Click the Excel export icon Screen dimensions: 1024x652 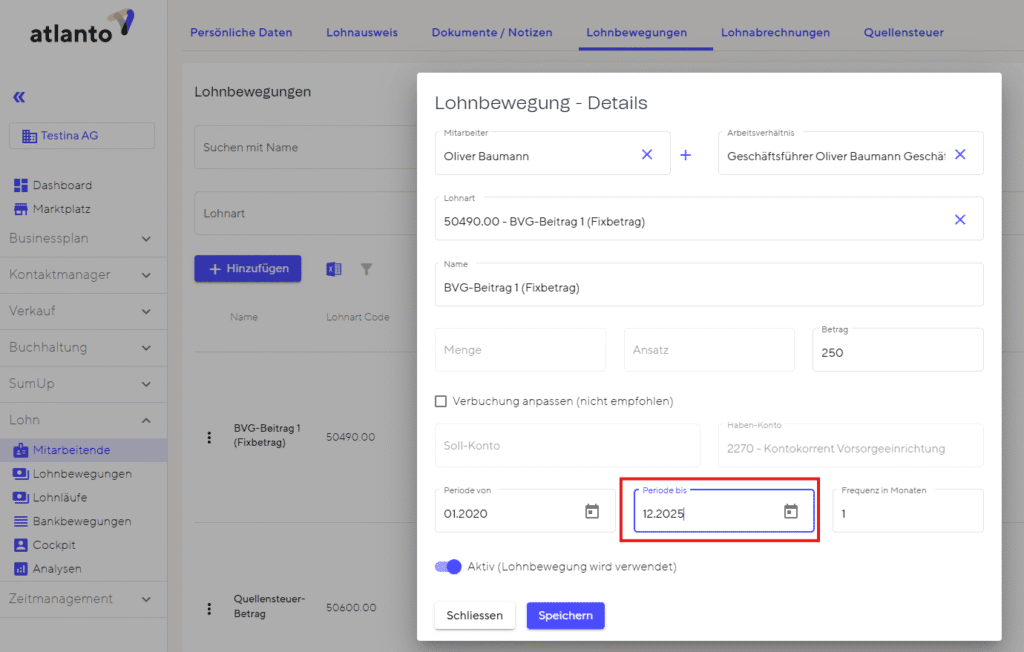334,269
